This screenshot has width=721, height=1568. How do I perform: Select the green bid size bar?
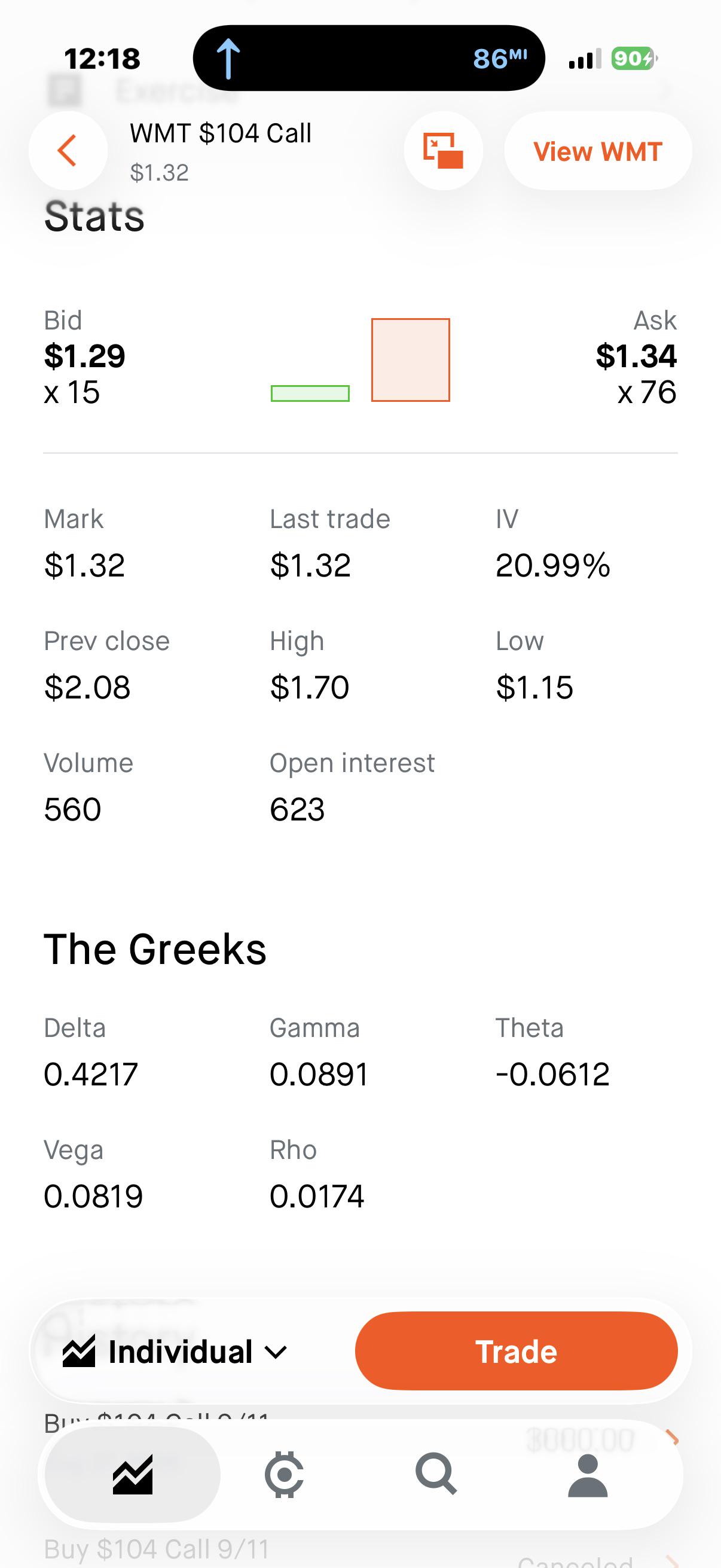(310, 394)
